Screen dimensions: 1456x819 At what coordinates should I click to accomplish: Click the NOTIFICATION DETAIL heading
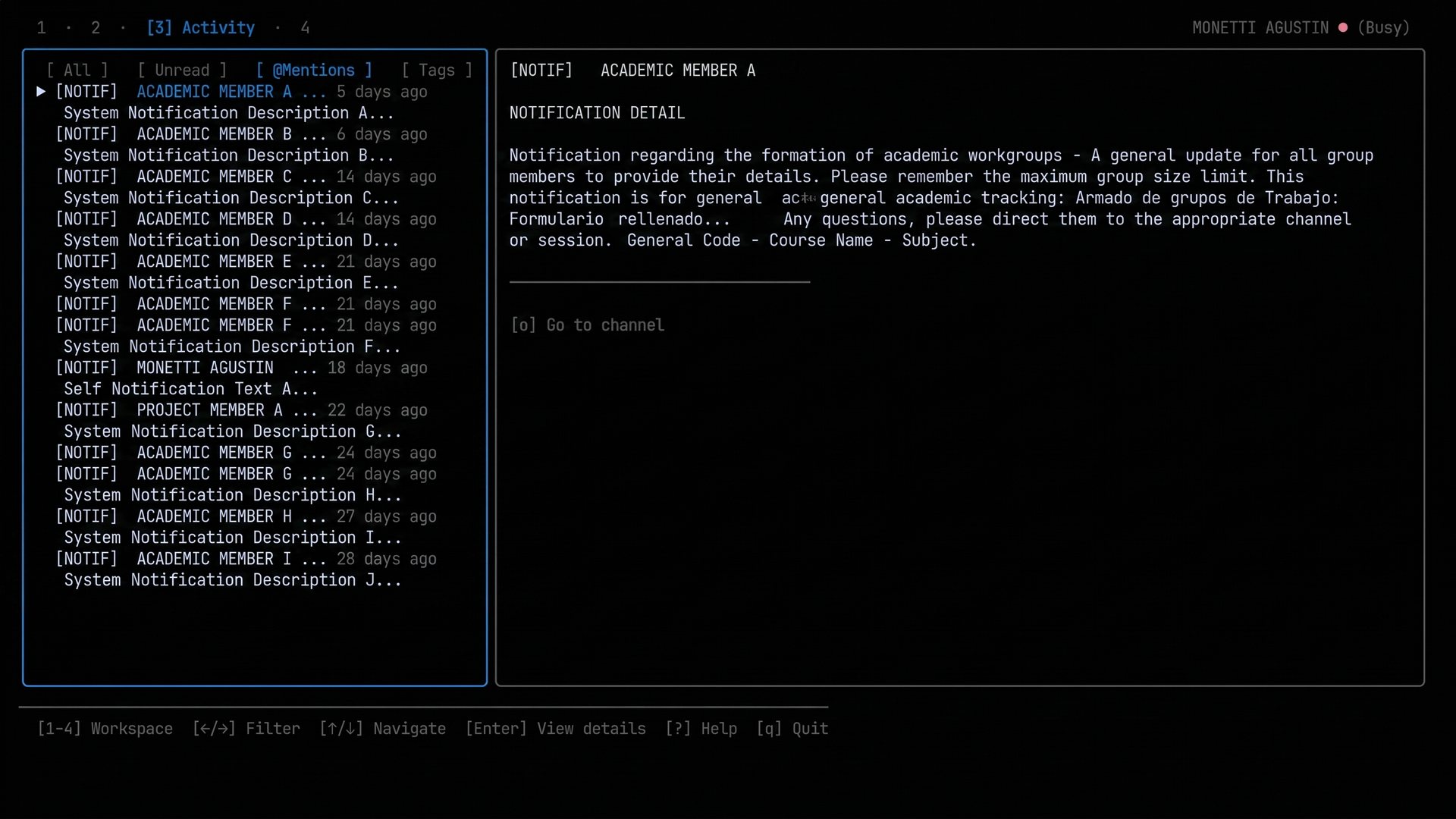tap(597, 113)
